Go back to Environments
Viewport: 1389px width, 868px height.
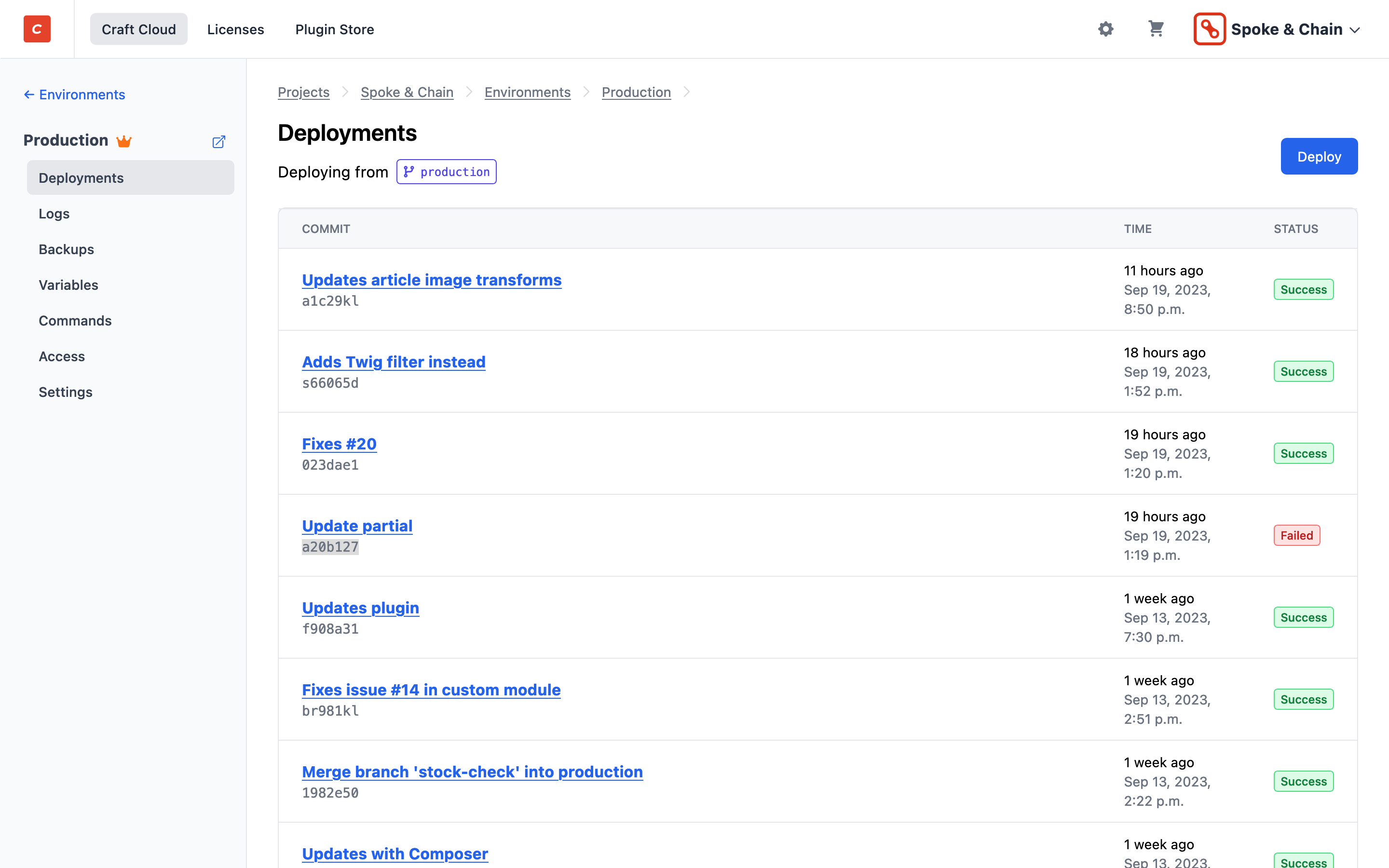pyautogui.click(x=74, y=95)
